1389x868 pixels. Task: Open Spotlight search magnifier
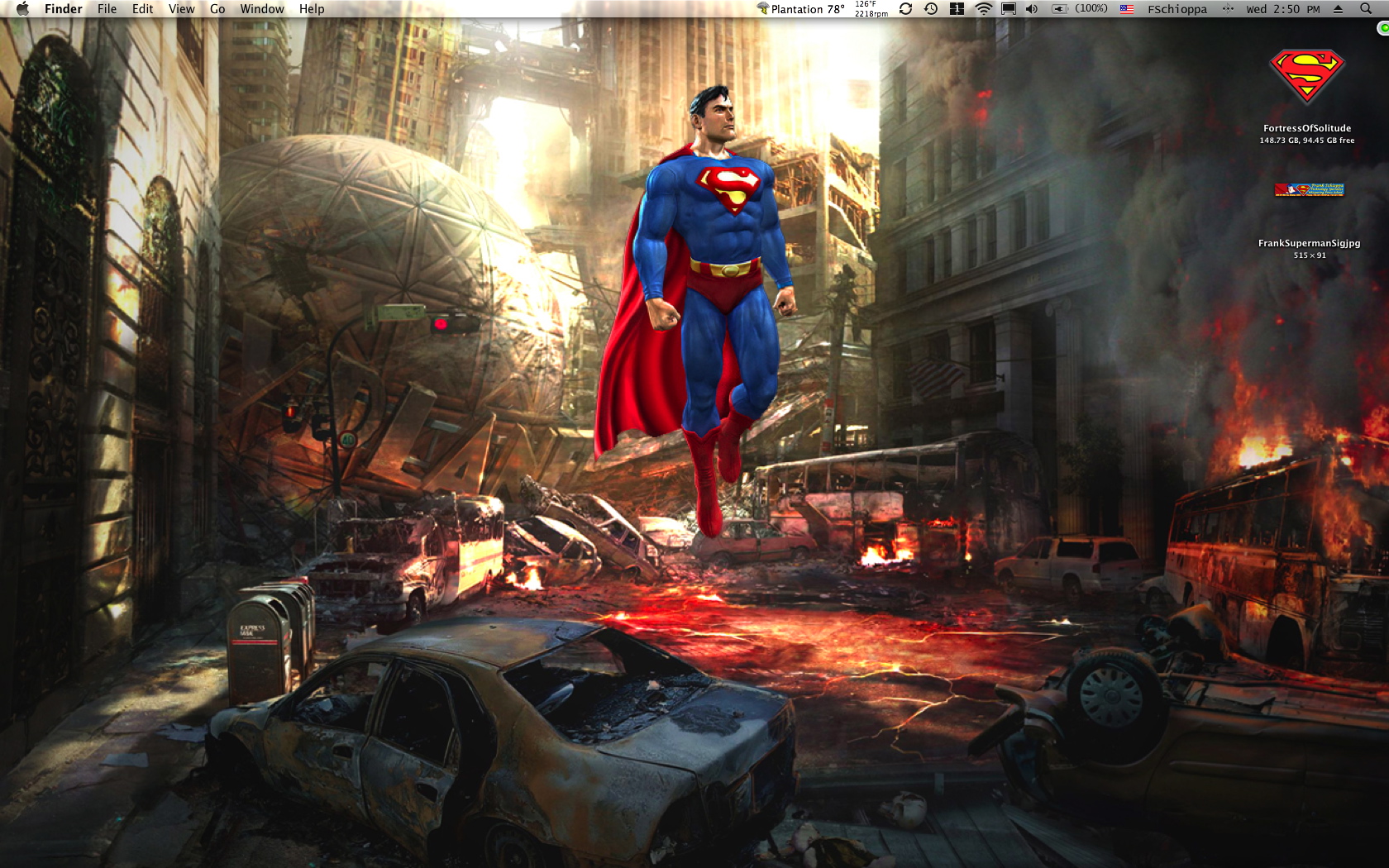pos(1366,8)
